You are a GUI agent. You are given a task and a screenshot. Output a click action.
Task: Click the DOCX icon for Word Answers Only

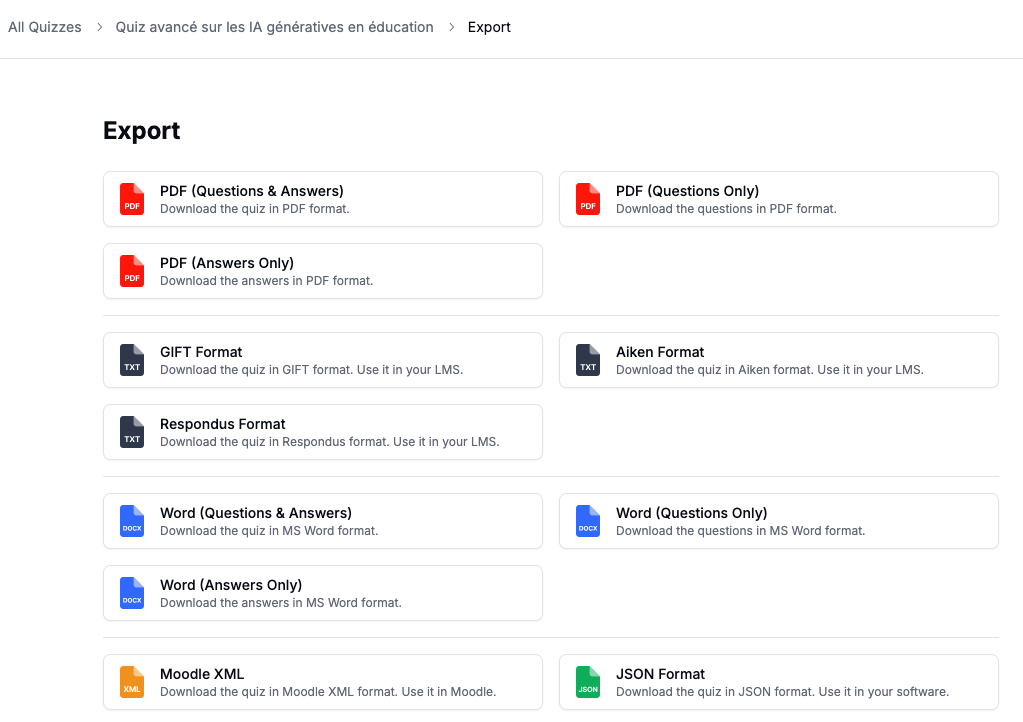click(x=132, y=593)
